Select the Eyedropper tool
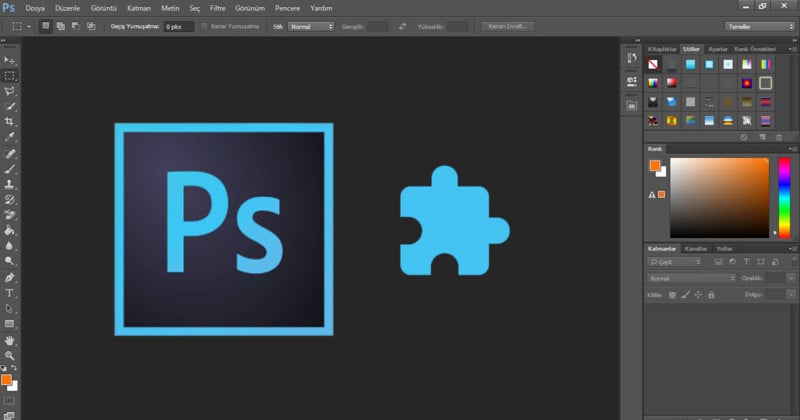Image resolution: width=800 pixels, height=420 pixels. (x=9, y=137)
